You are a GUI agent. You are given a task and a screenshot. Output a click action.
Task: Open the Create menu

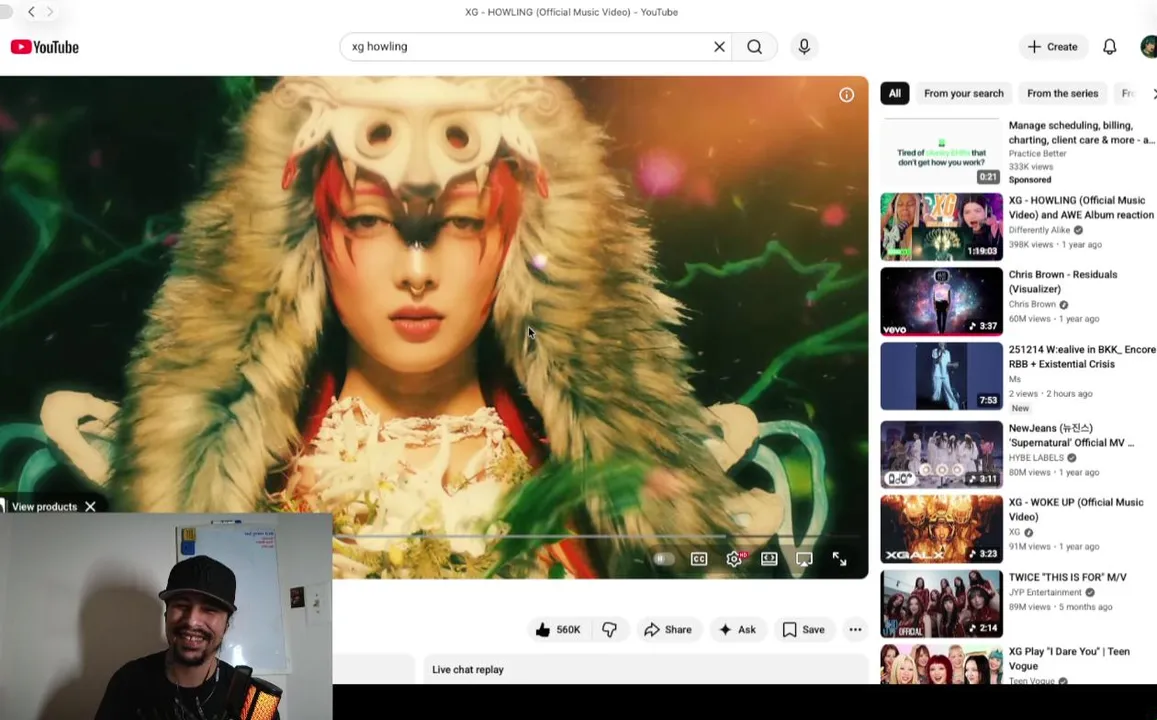1053,46
